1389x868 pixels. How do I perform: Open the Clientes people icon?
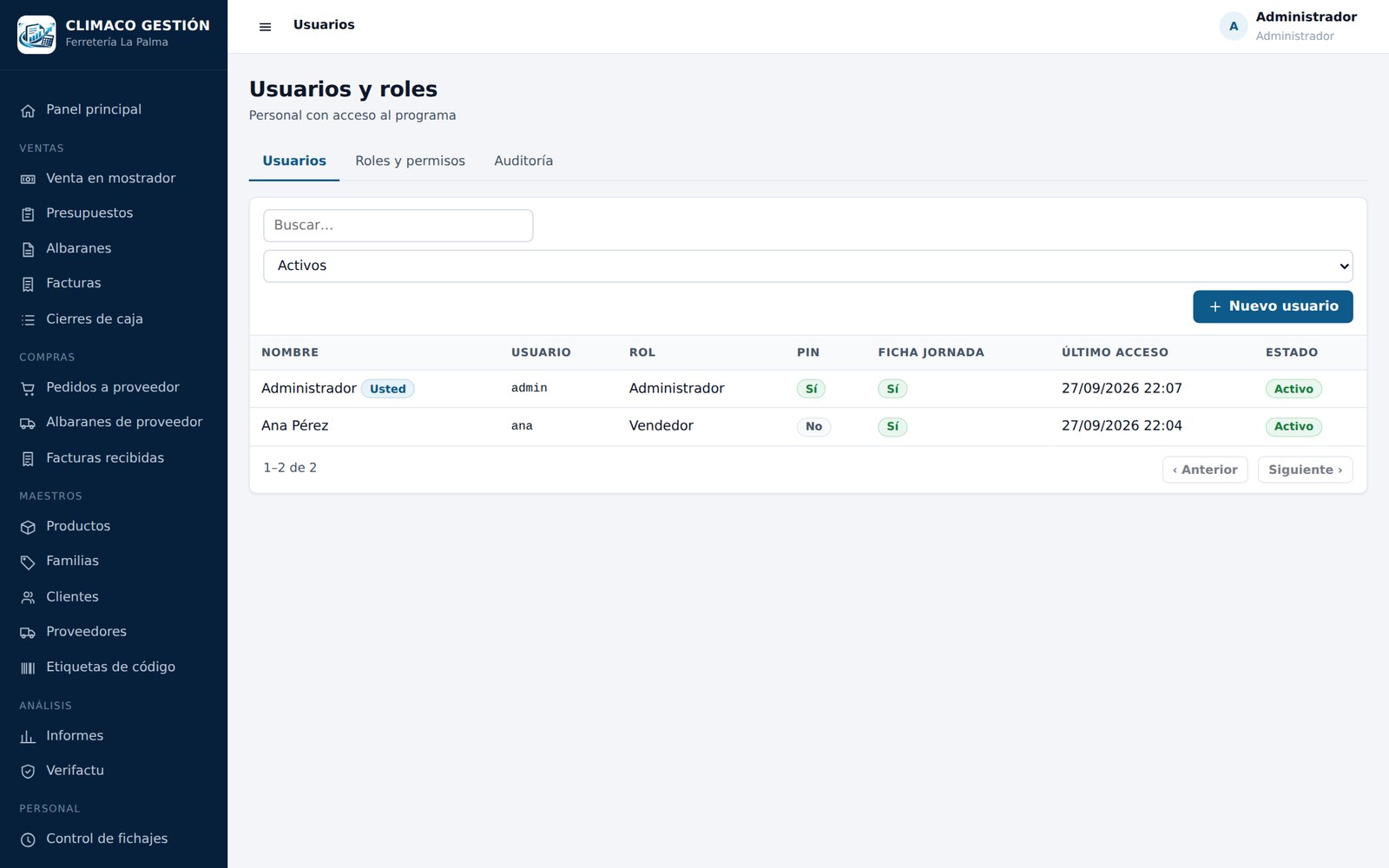click(x=28, y=597)
